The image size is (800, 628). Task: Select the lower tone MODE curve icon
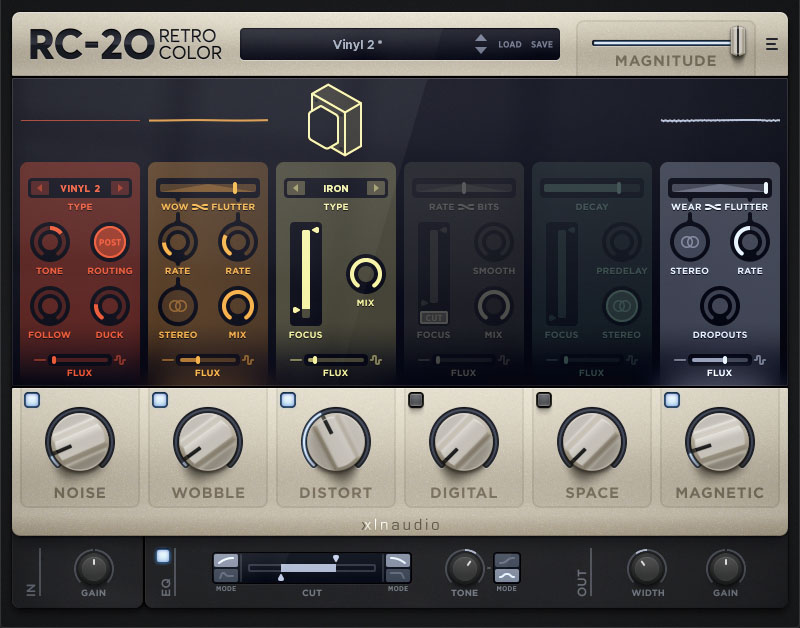(x=507, y=576)
